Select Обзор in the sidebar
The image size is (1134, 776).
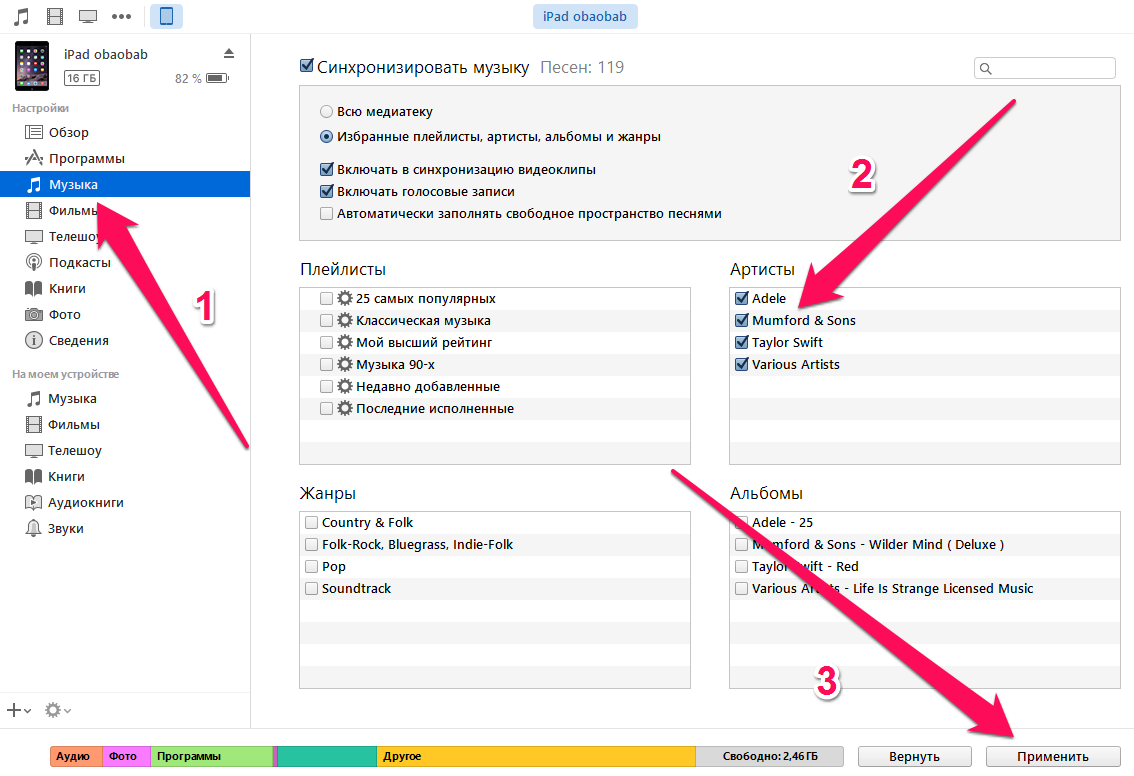[x=68, y=132]
